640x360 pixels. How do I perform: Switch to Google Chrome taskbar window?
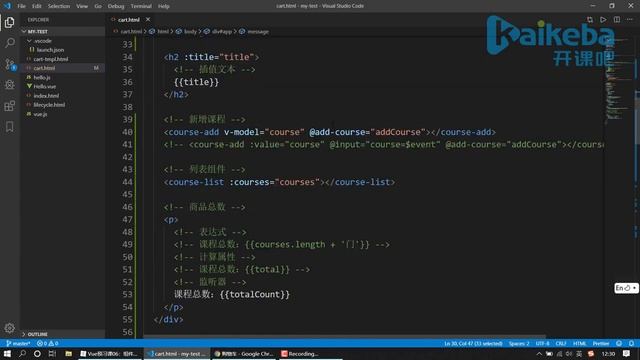pyautogui.click(x=244, y=353)
